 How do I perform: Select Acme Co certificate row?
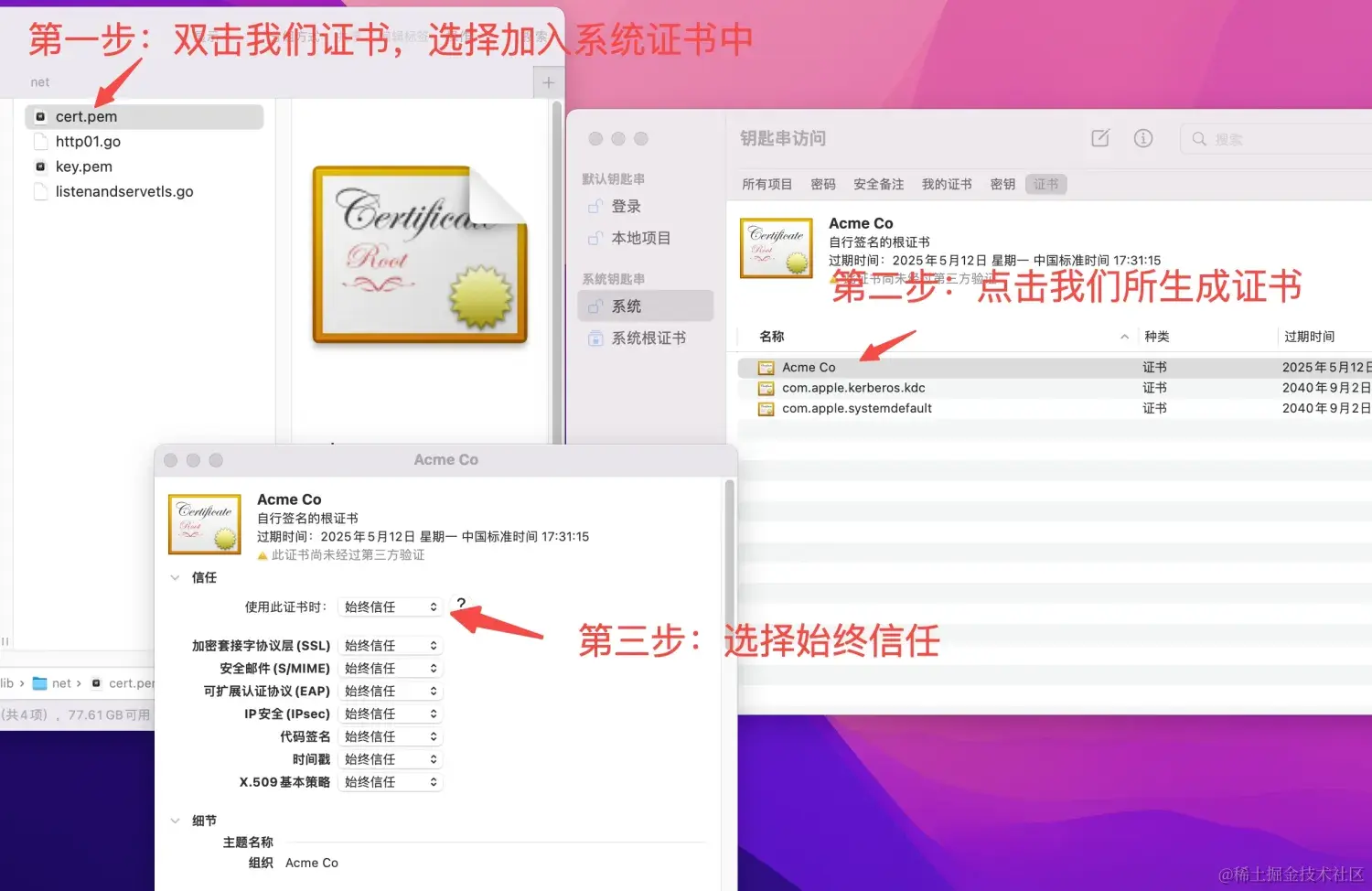click(1055, 367)
